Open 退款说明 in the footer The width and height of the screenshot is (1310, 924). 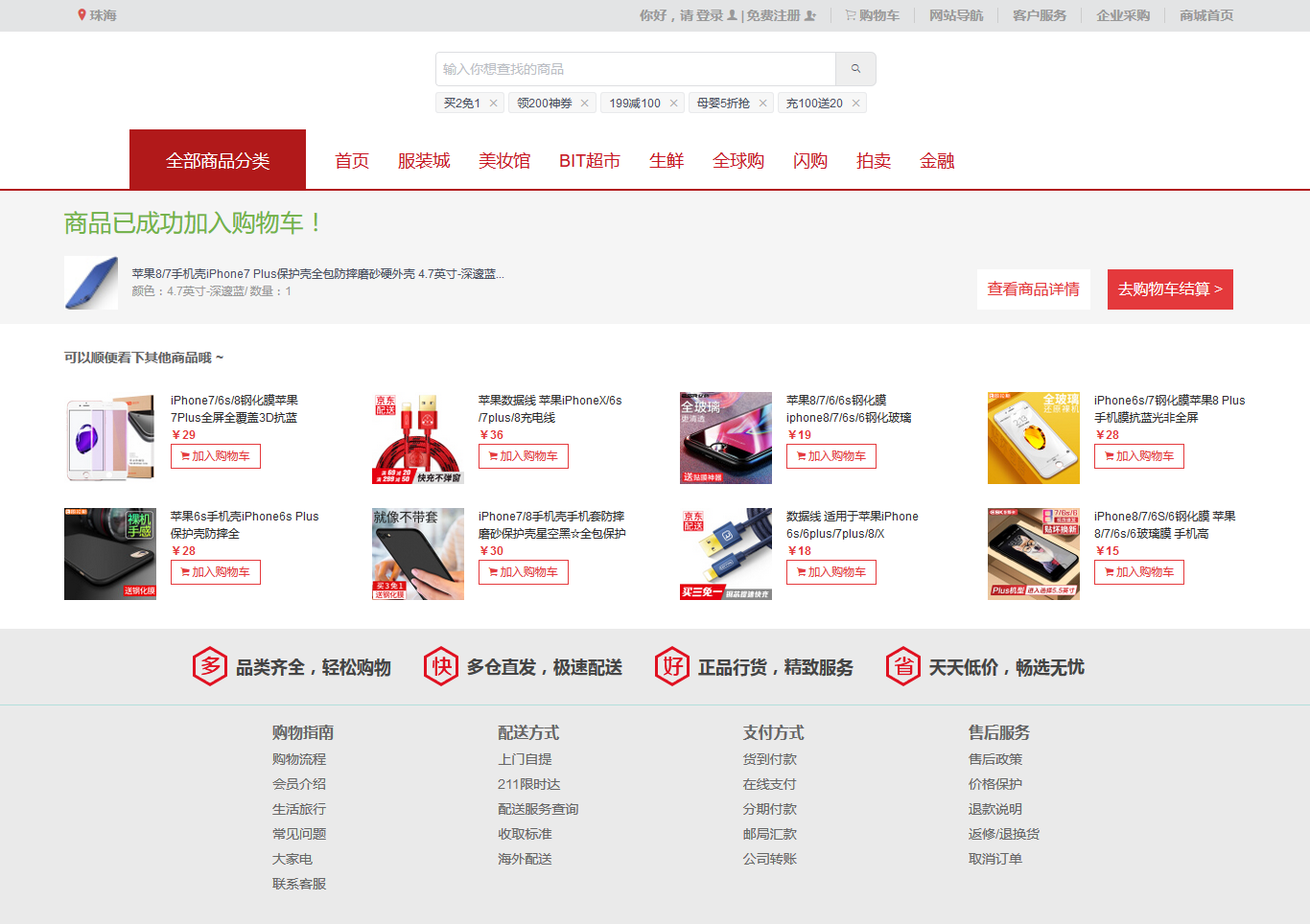pos(995,809)
